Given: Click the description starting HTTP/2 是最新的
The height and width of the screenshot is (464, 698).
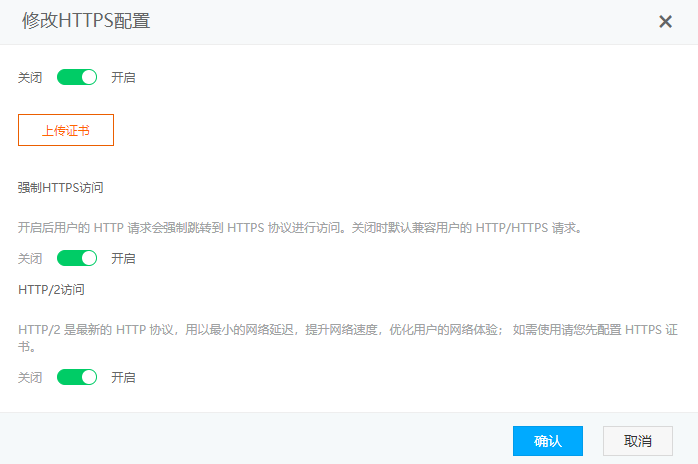Looking at the screenshot, I should click(x=348, y=338).
